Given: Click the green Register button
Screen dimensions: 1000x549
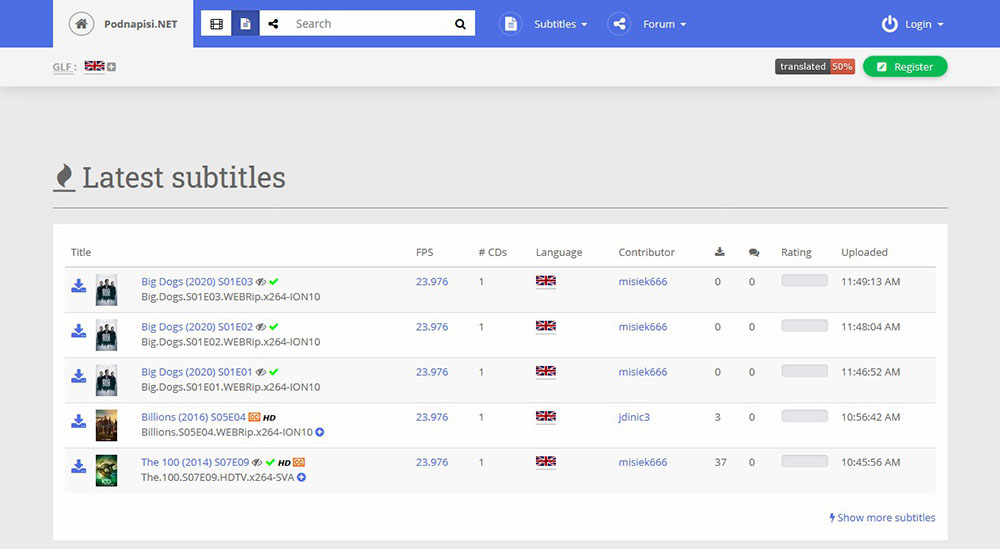Looking at the screenshot, I should [x=904, y=67].
